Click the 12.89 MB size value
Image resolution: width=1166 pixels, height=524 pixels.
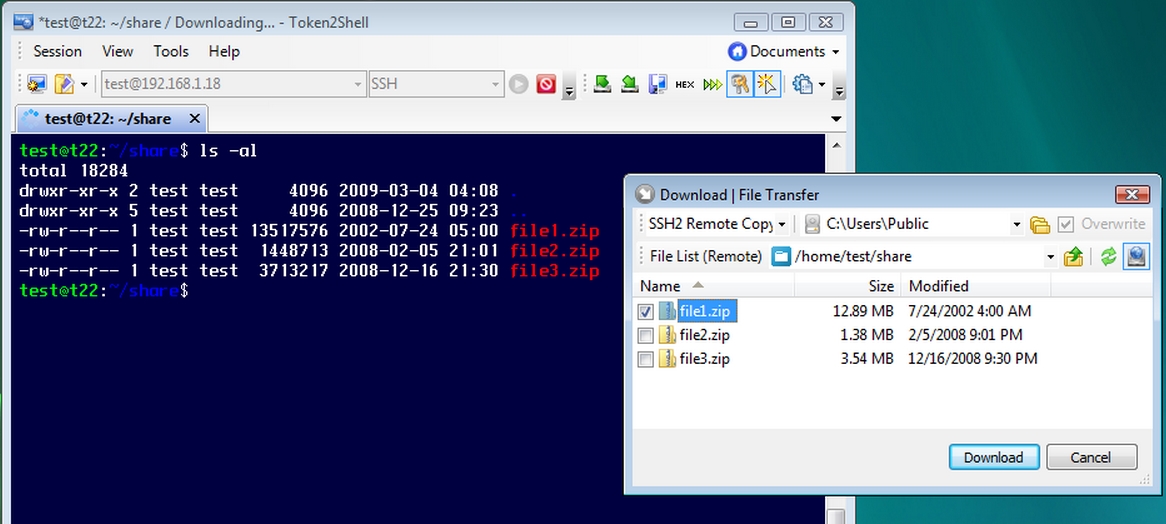point(863,311)
